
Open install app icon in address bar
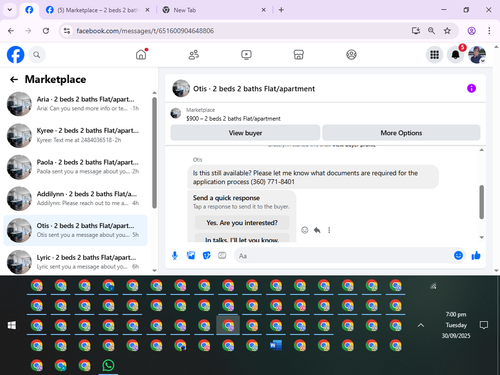[416, 31]
